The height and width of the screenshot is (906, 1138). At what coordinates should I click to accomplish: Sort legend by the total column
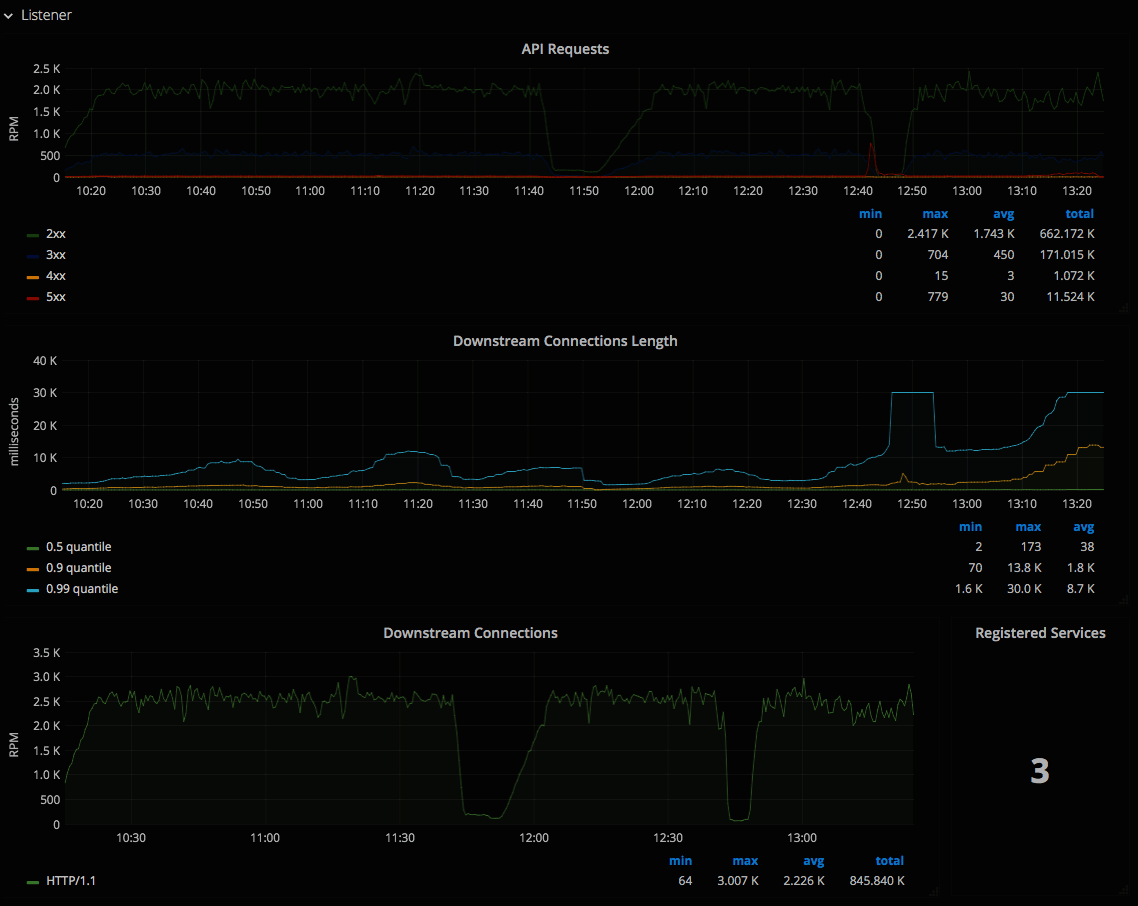[1080, 213]
